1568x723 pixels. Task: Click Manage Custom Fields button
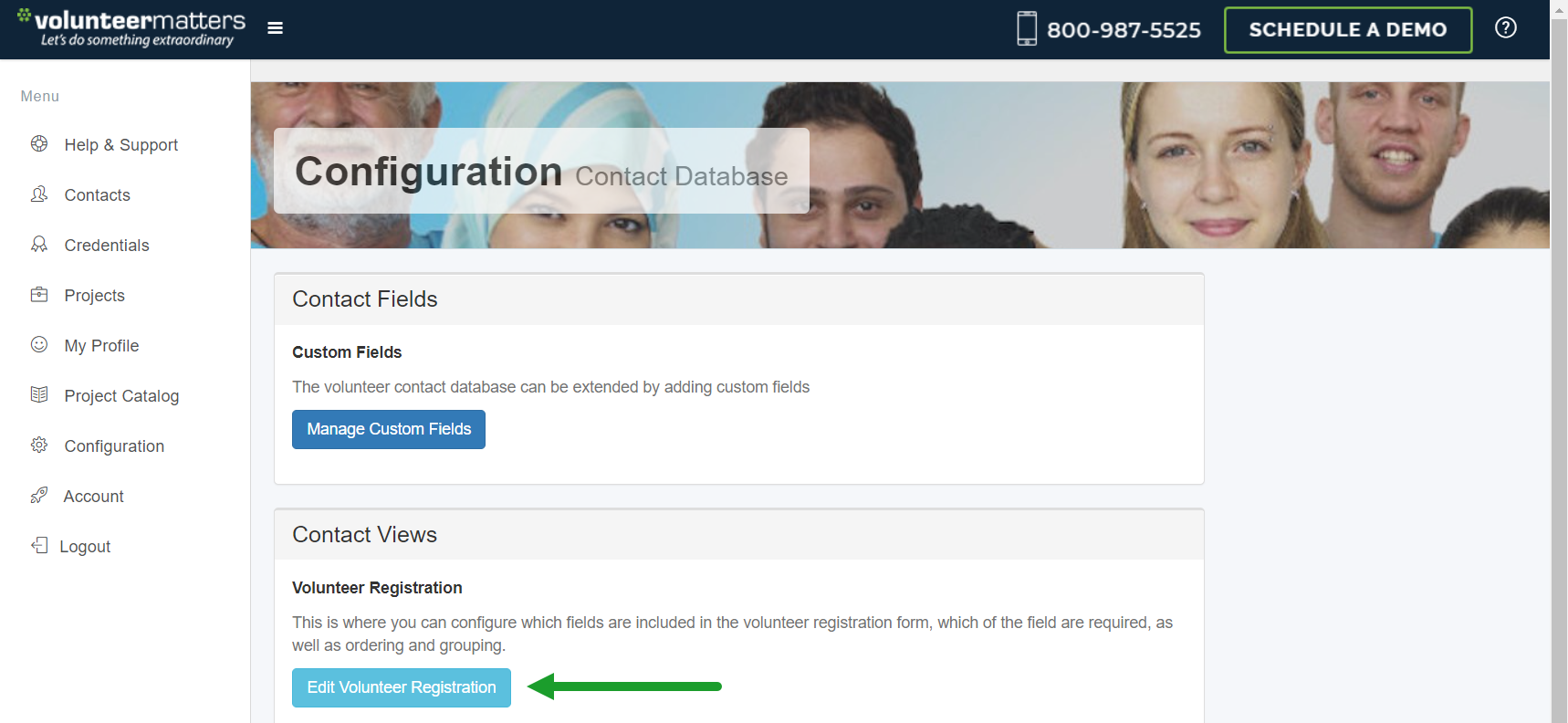tap(389, 429)
